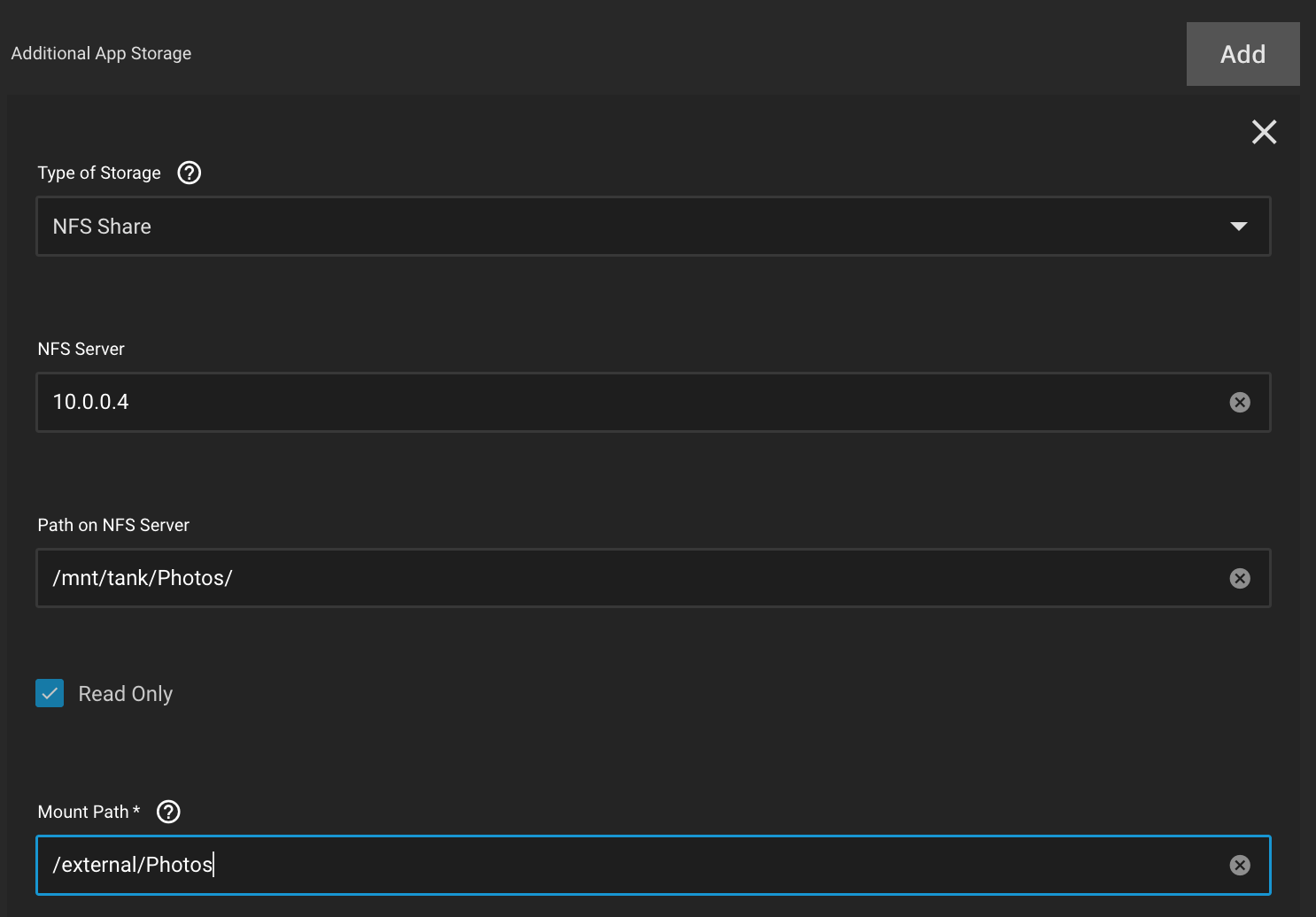Click the question mark beside Type of Storage
This screenshot has width=1316, height=917.
pos(189,173)
